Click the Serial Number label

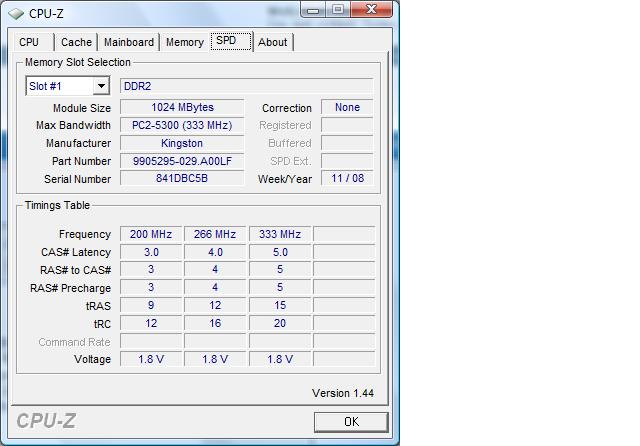tap(78, 179)
